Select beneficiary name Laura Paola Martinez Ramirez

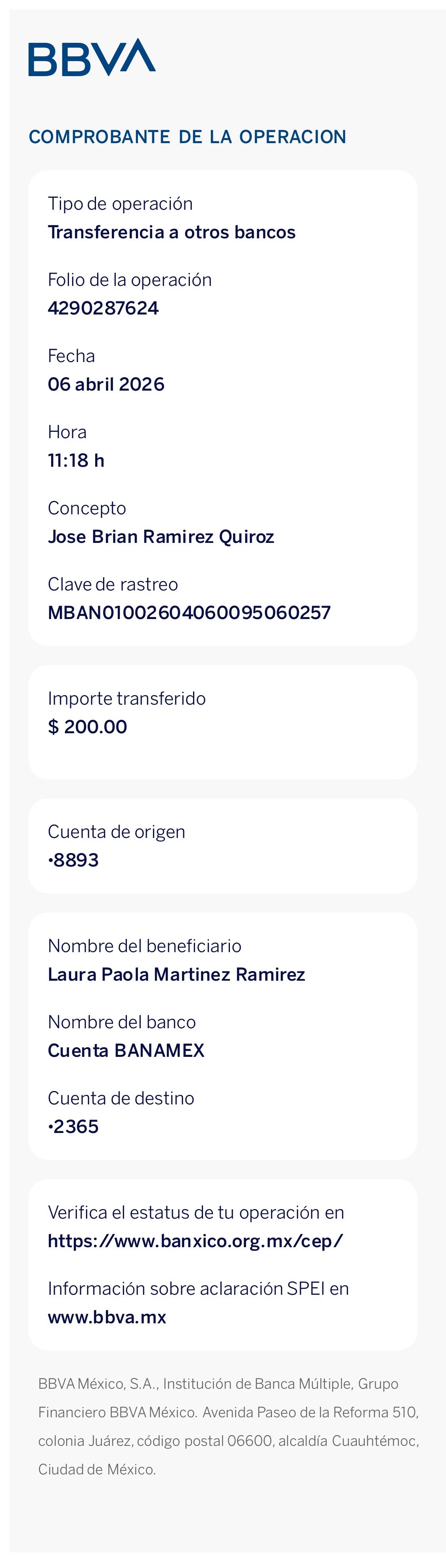176,974
